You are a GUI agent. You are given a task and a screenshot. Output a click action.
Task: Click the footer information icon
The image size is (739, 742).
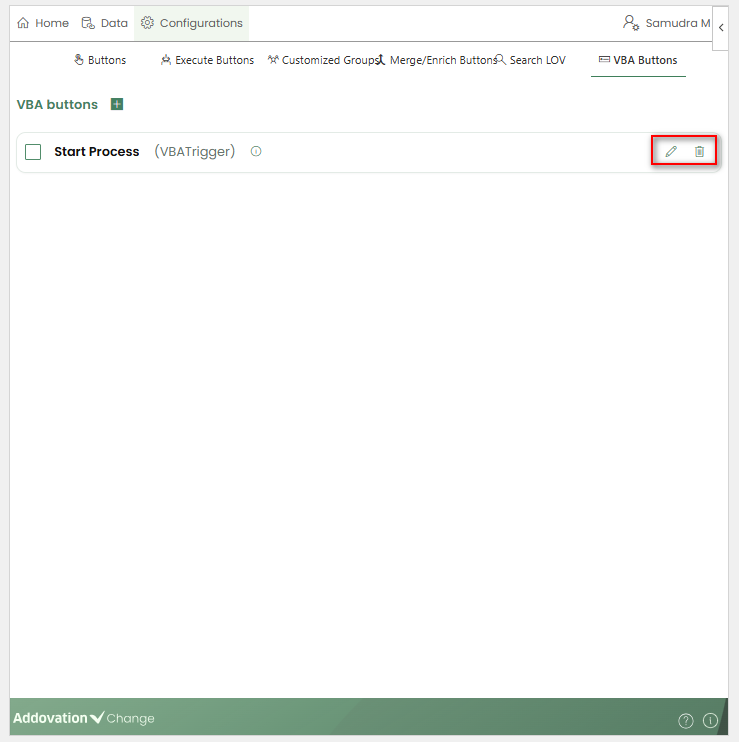(711, 720)
